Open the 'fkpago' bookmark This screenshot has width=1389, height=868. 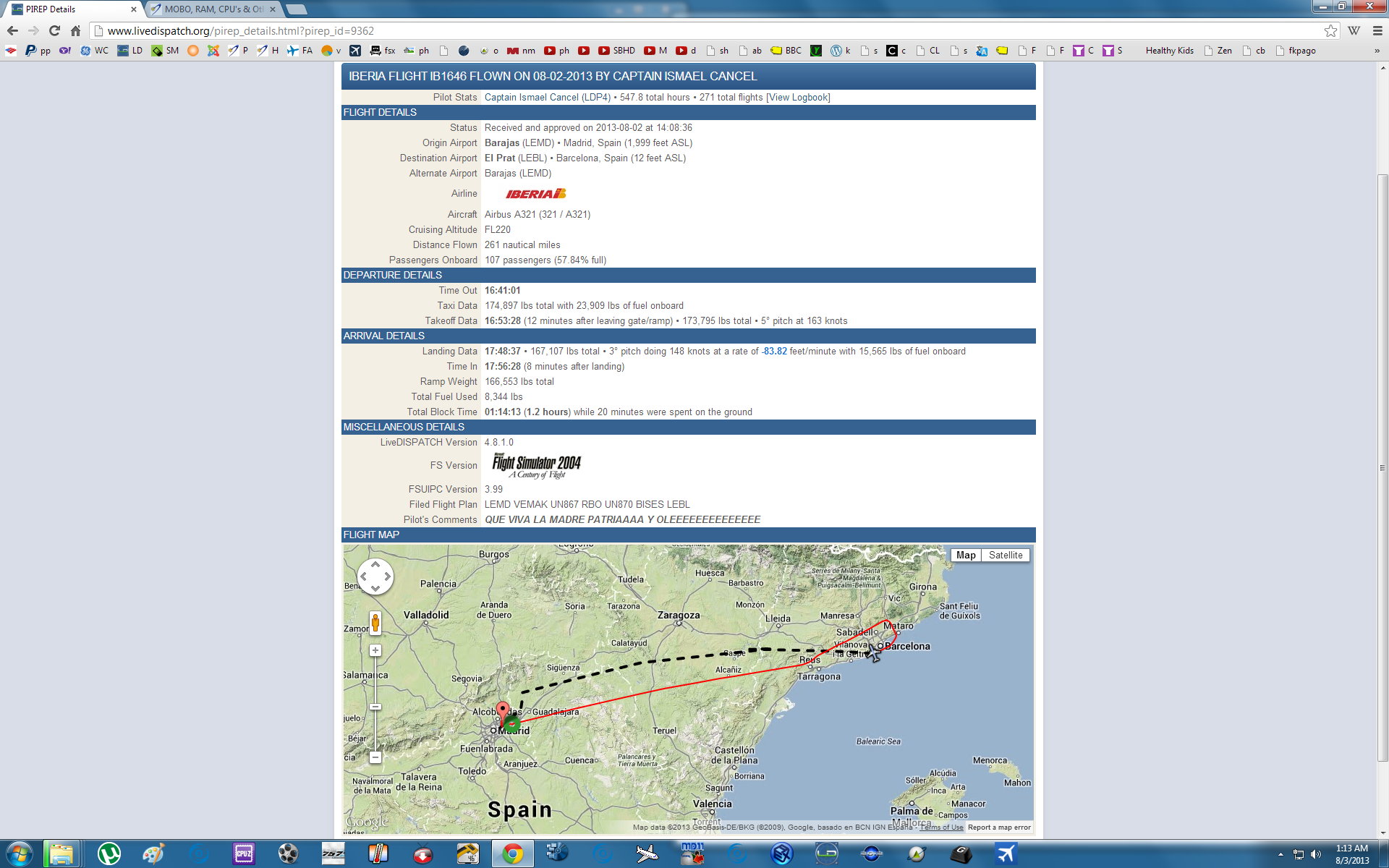coord(1296,51)
